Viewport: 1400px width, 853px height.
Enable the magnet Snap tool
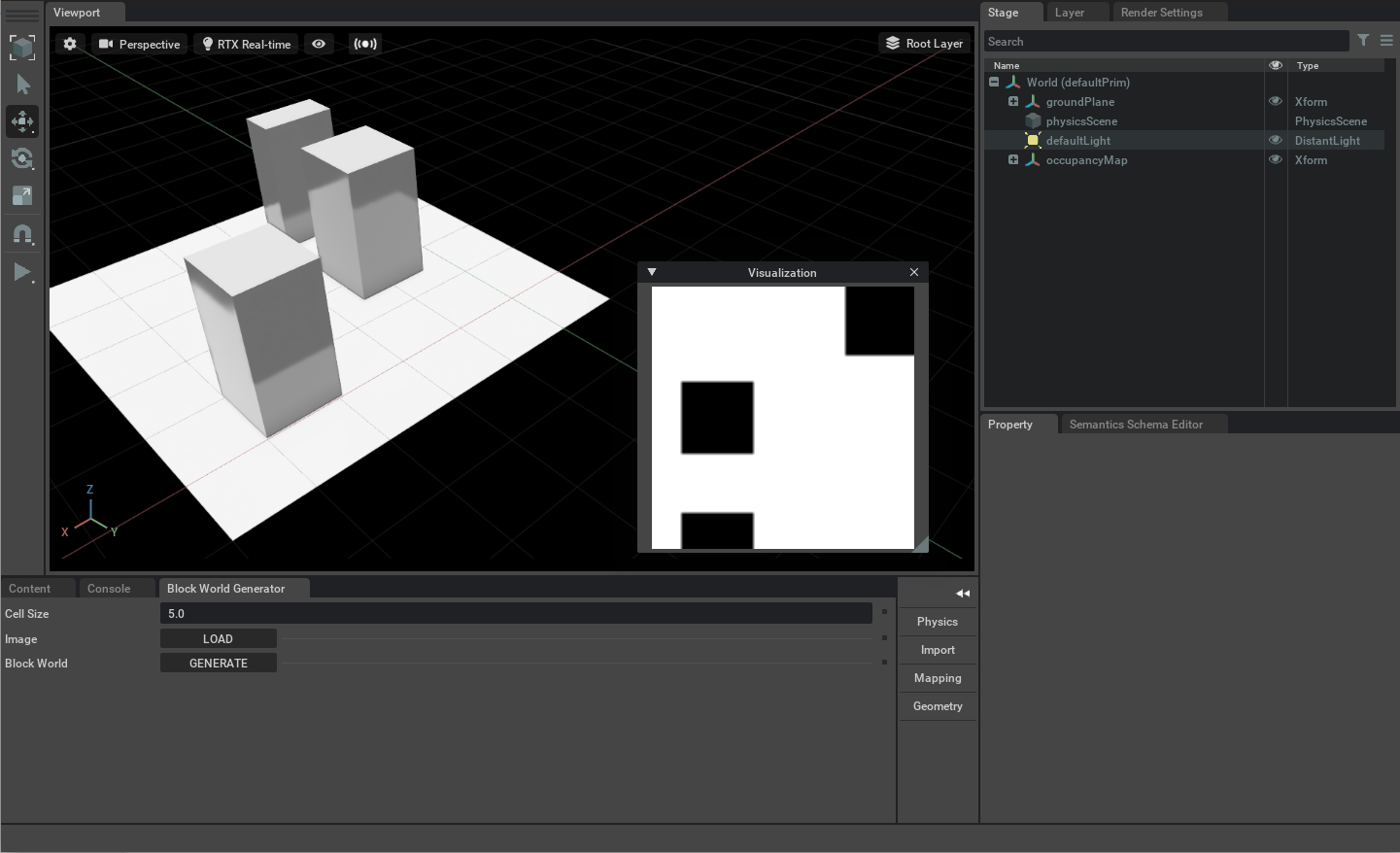(x=22, y=234)
